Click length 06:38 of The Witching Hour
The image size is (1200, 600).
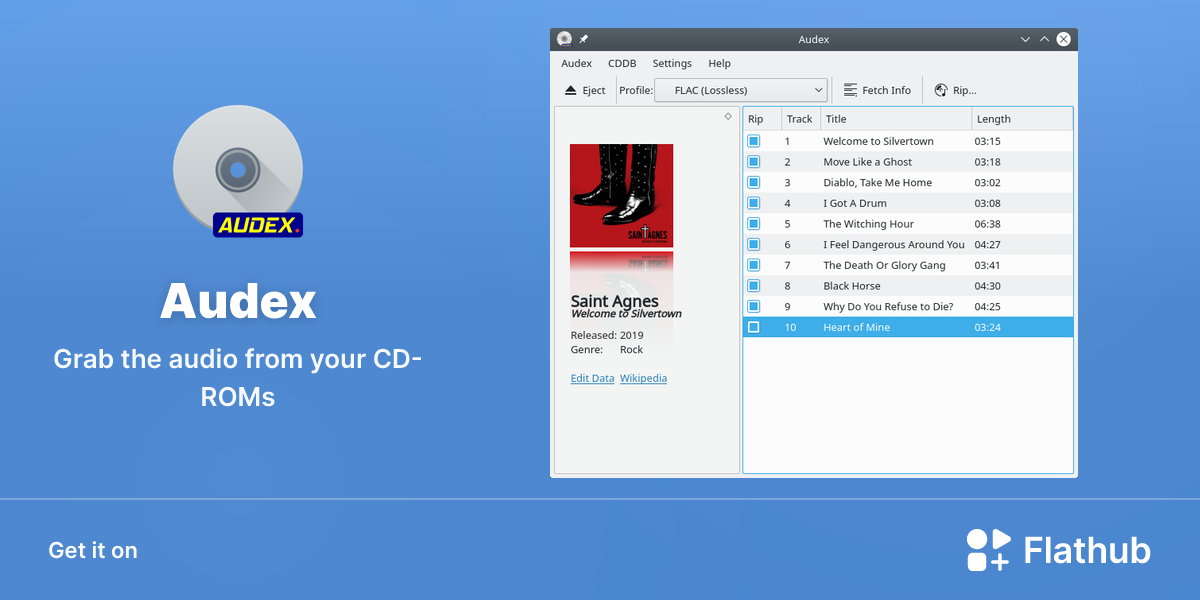pos(988,224)
